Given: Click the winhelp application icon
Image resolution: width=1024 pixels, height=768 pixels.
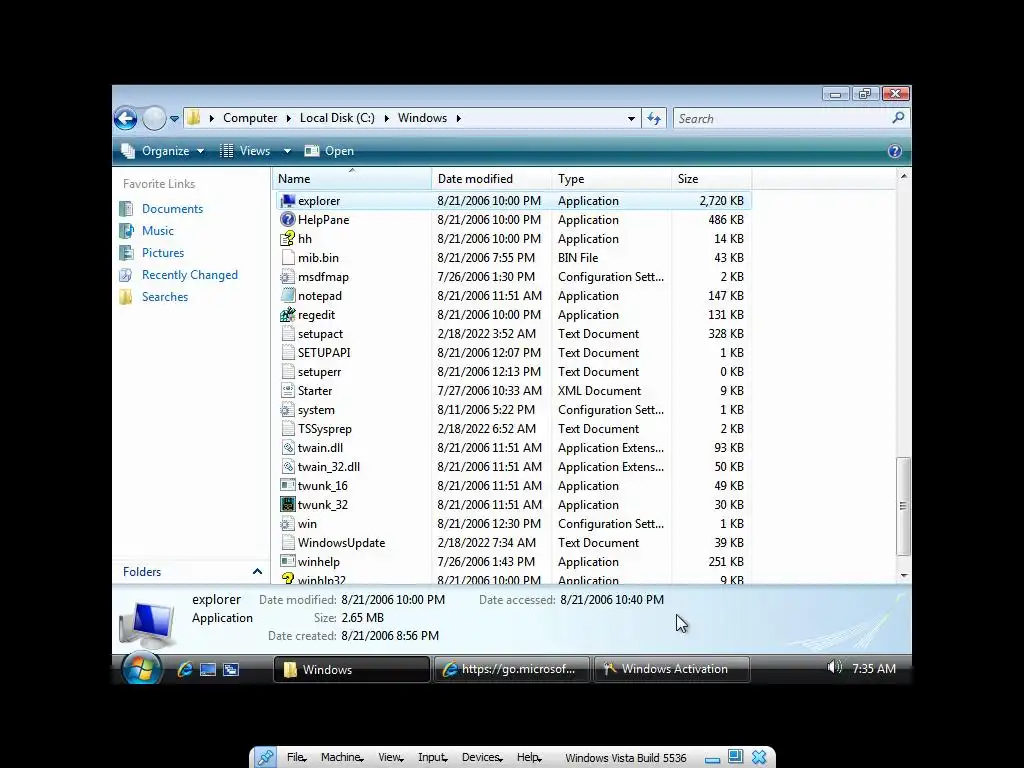Looking at the screenshot, I should (287, 561).
